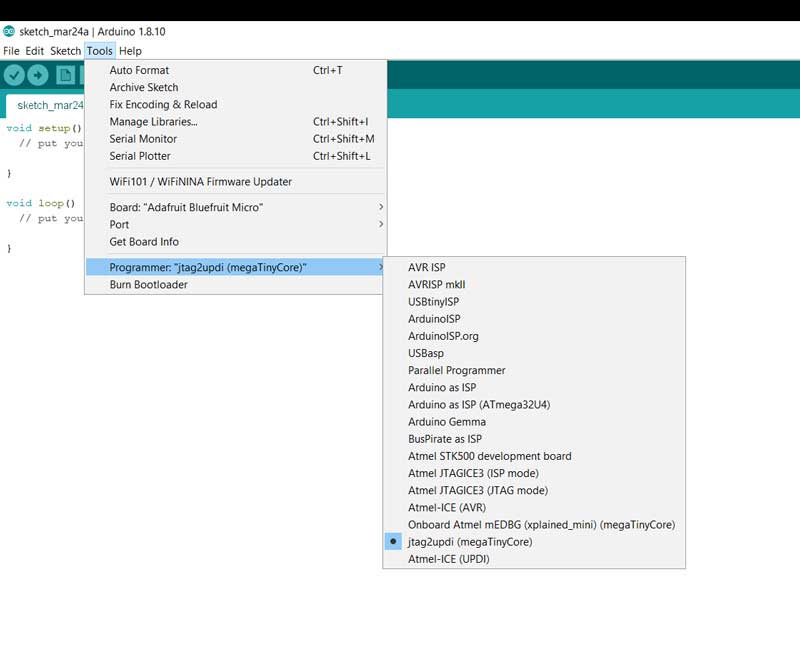This screenshot has height=646, width=800.
Task: Click Burn Bootloader
Action: click(235, 284)
